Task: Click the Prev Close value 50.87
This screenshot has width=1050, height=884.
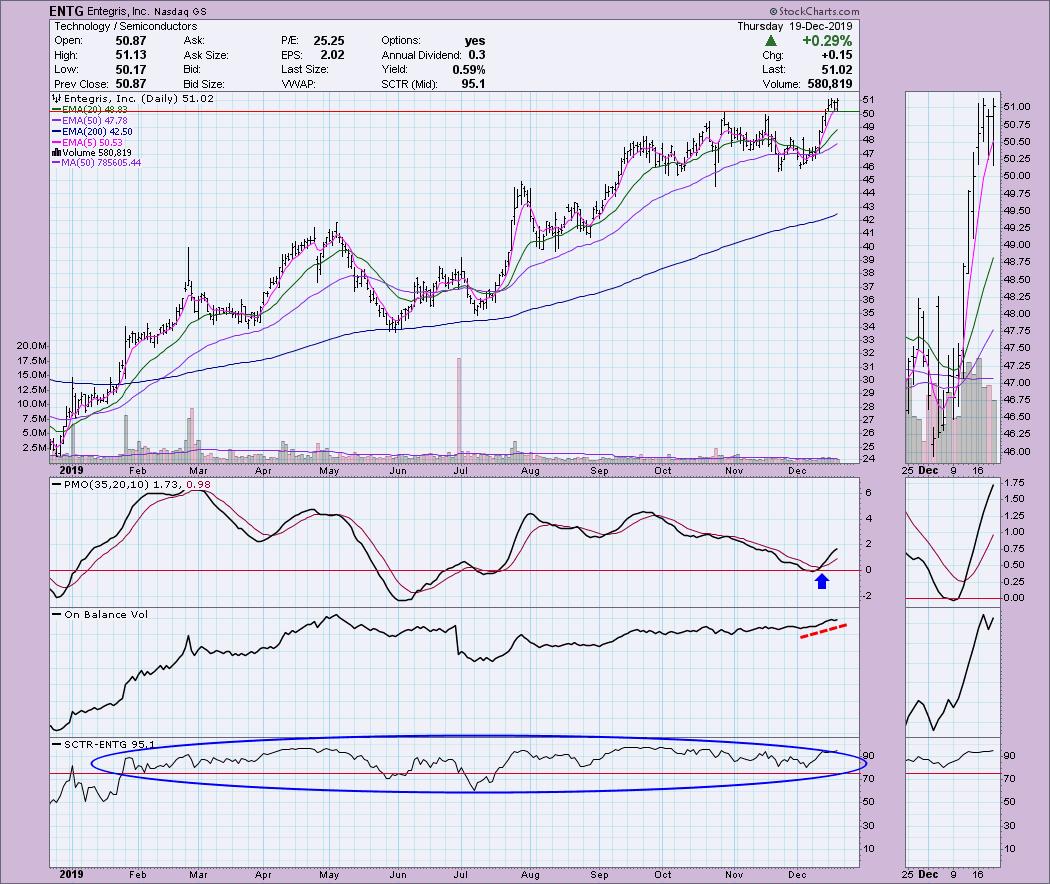Action: click(x=131, y=84)
